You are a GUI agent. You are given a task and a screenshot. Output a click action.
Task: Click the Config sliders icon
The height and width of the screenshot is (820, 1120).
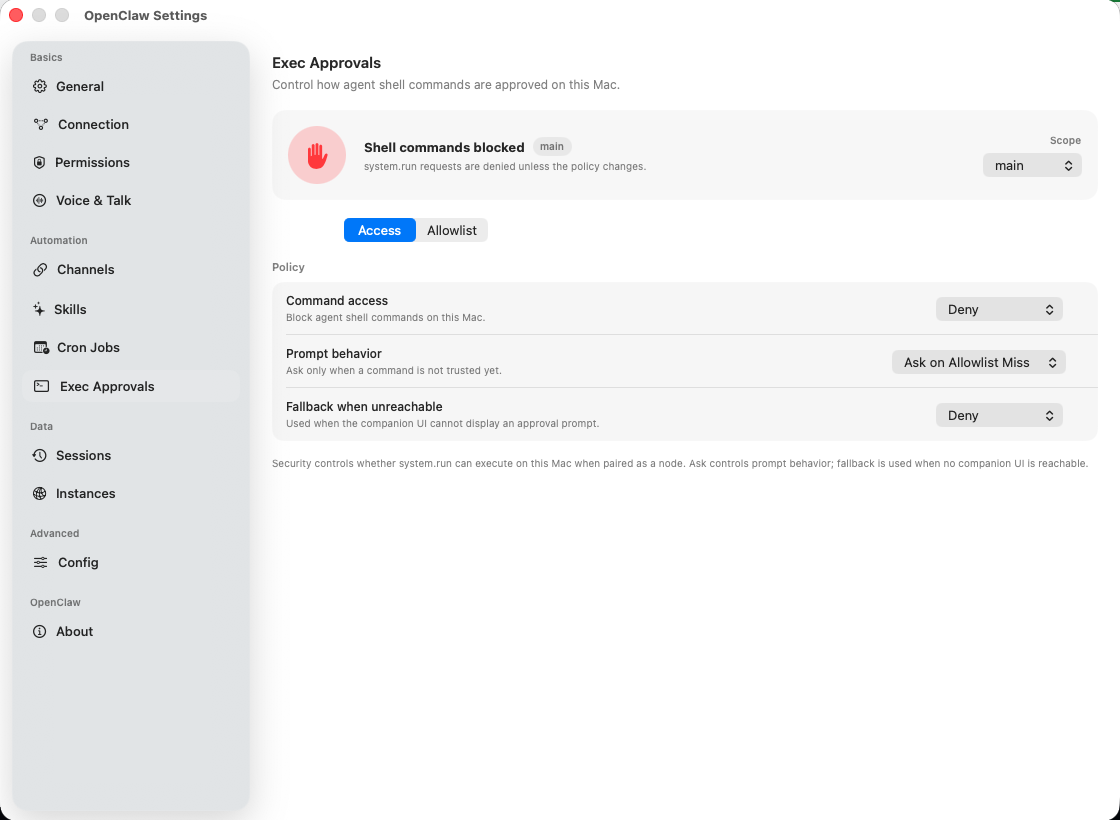(x=41, y=563)
